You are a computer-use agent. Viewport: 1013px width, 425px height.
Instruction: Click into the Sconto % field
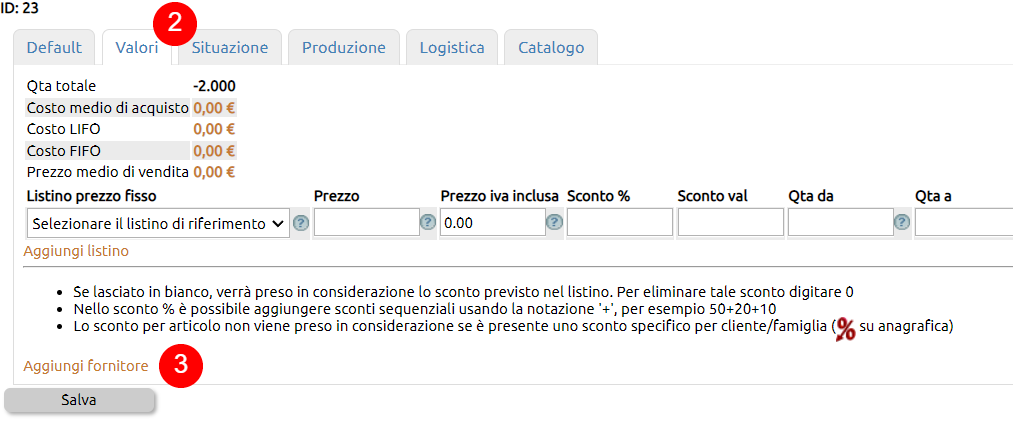coord(620,223)
